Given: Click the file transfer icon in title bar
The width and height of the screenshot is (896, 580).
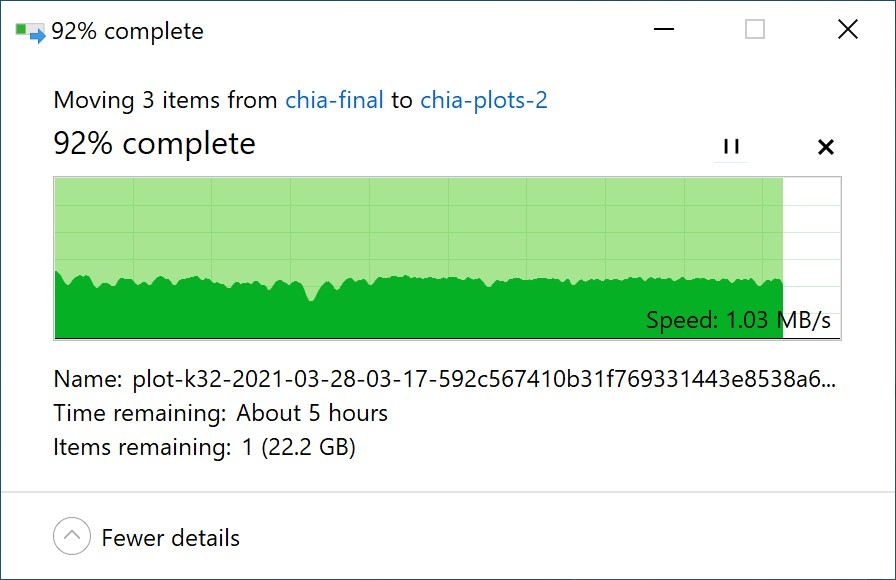Looking at the screenshot, I should (30, 32).
